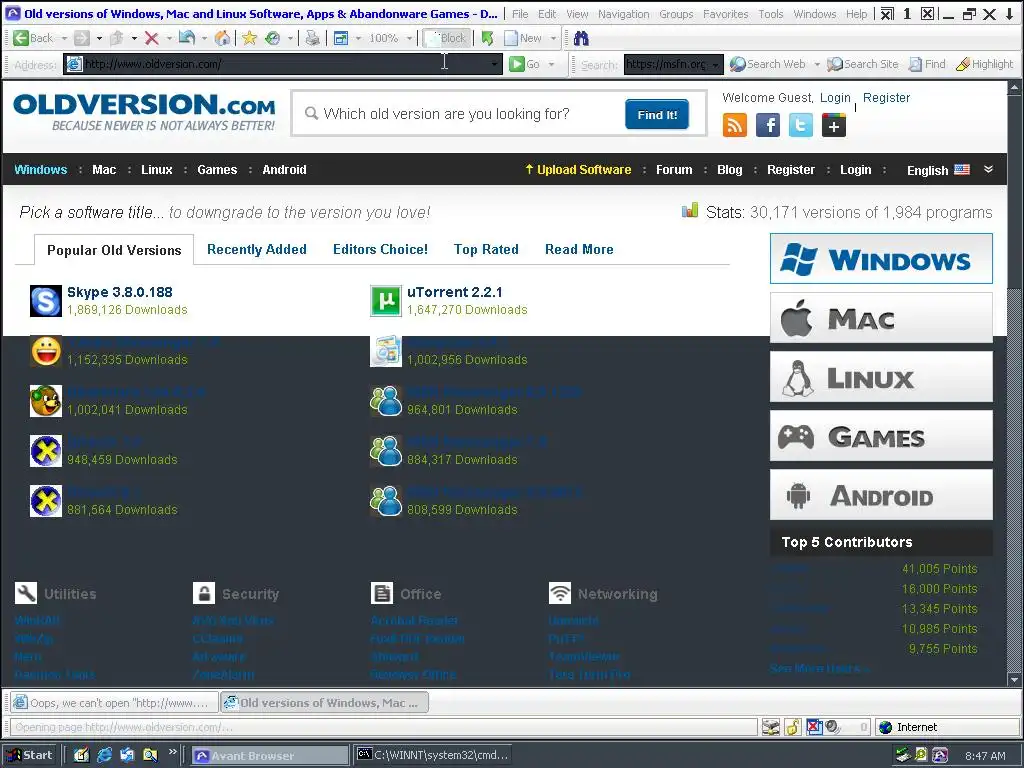Open the RSS feed icon
This screenshot has height=768, width=1024.
tap(735, 125)
